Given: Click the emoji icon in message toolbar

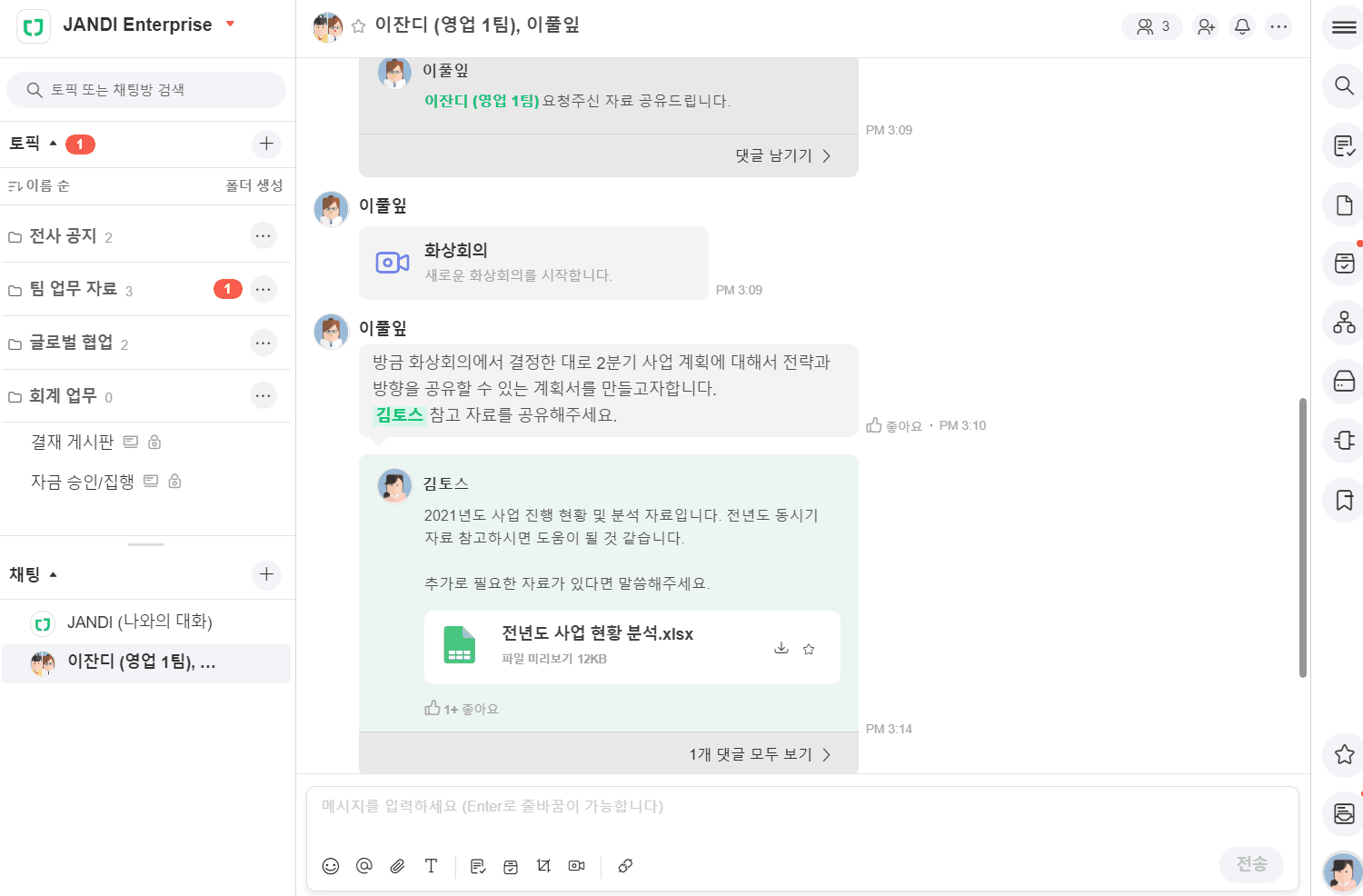Looking at the screenshot, I should [331, 866].
